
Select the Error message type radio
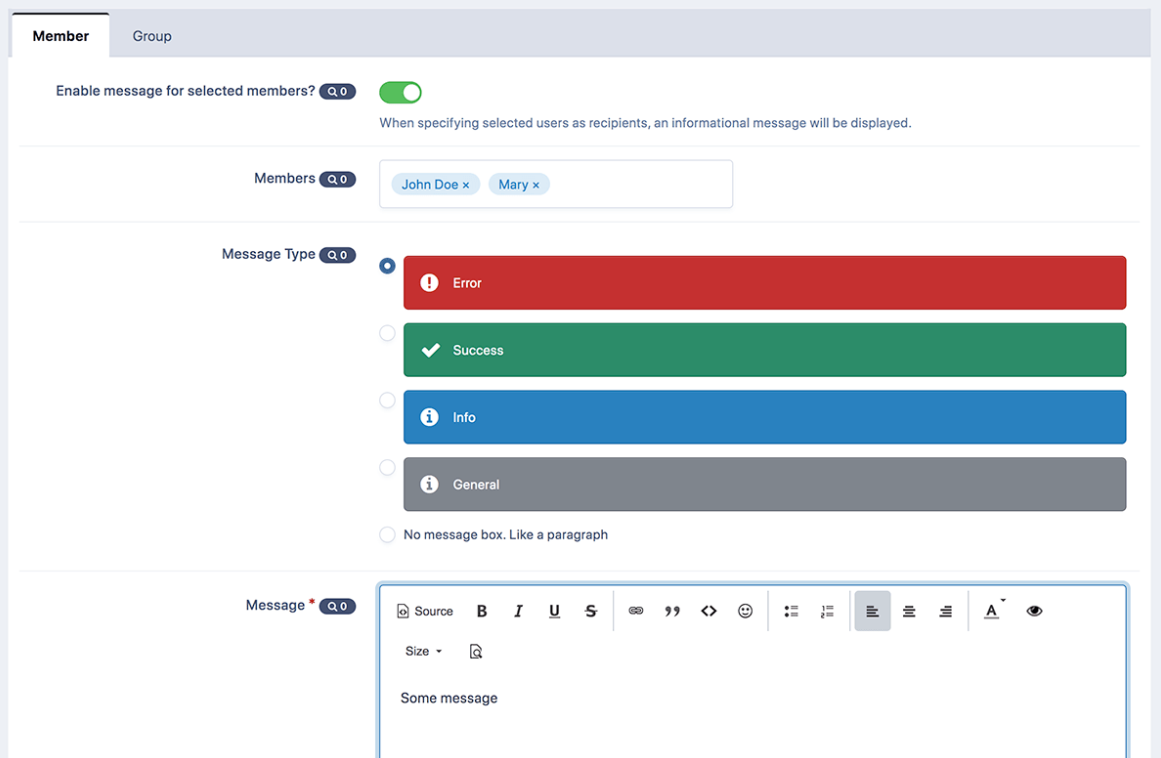point(387,265)
